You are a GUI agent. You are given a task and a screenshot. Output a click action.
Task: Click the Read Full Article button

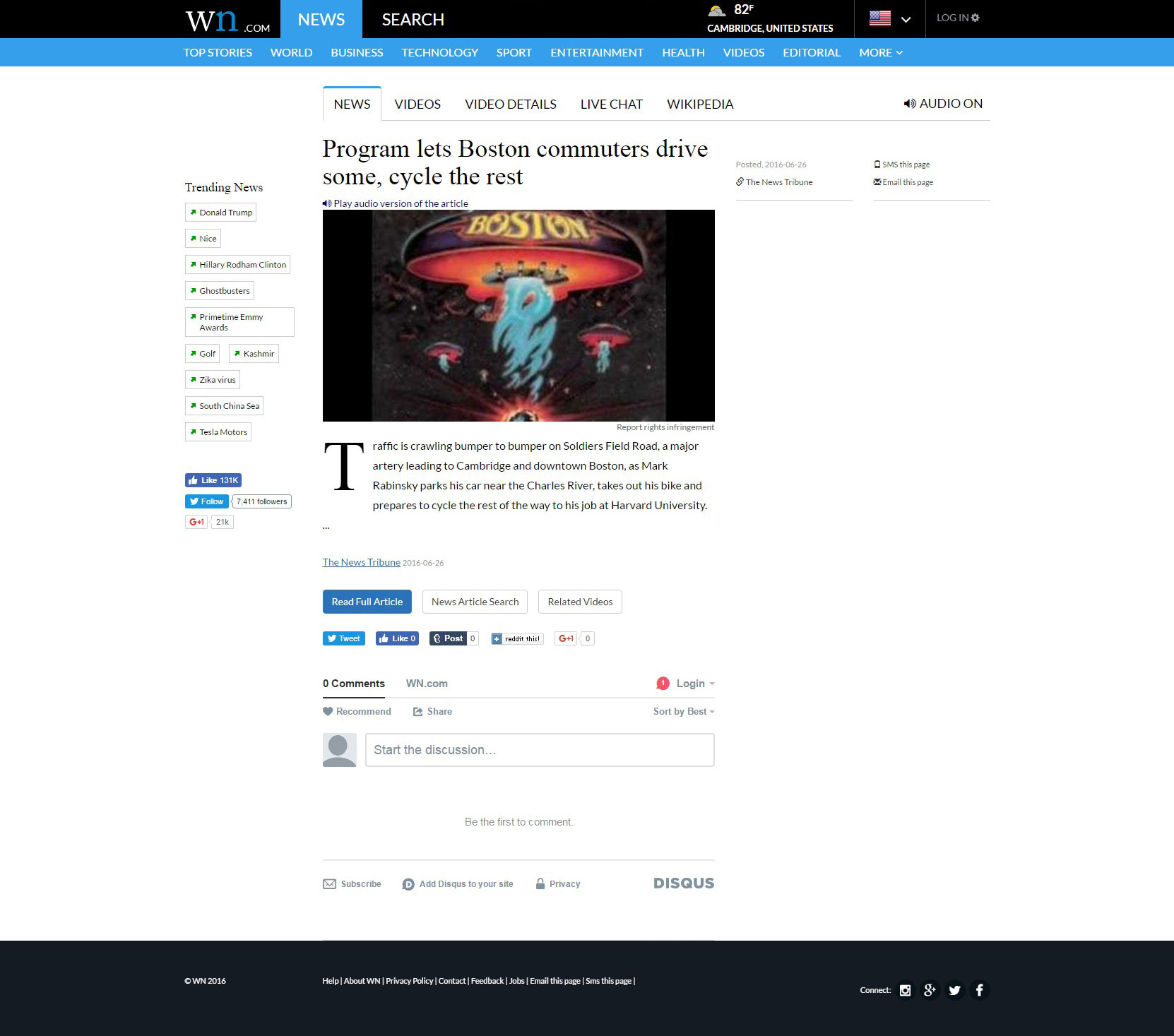point(367,602)
